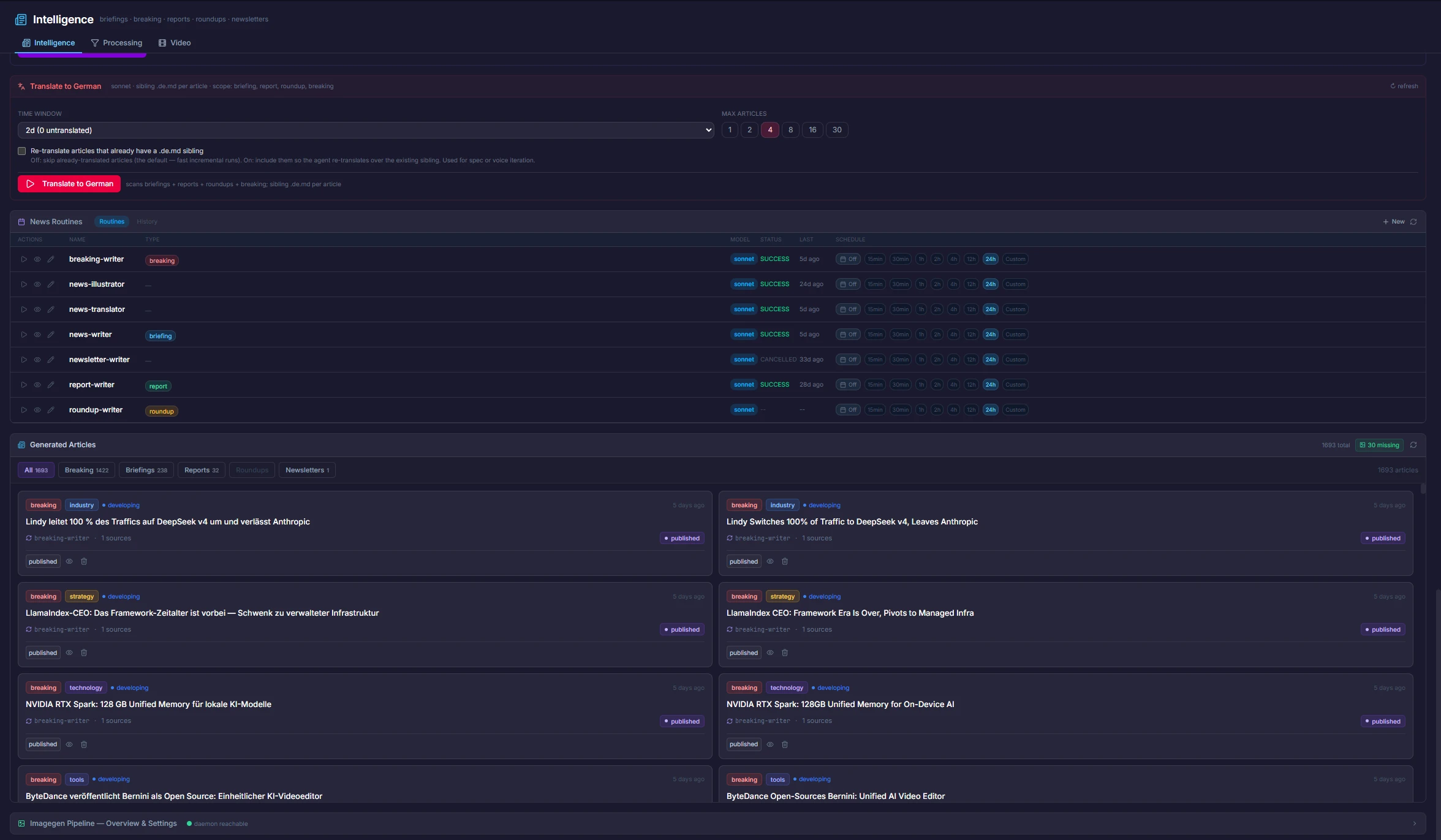Set news-translator schedule to 30min
Image resolution: width=1441 pixels, height=840 pixels.
900,309
